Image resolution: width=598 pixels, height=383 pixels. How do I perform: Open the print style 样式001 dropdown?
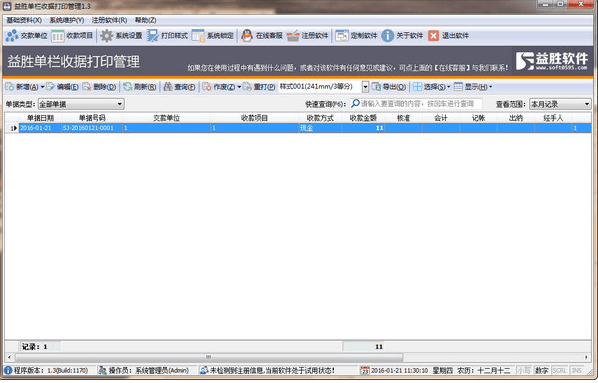click(365, 87)
